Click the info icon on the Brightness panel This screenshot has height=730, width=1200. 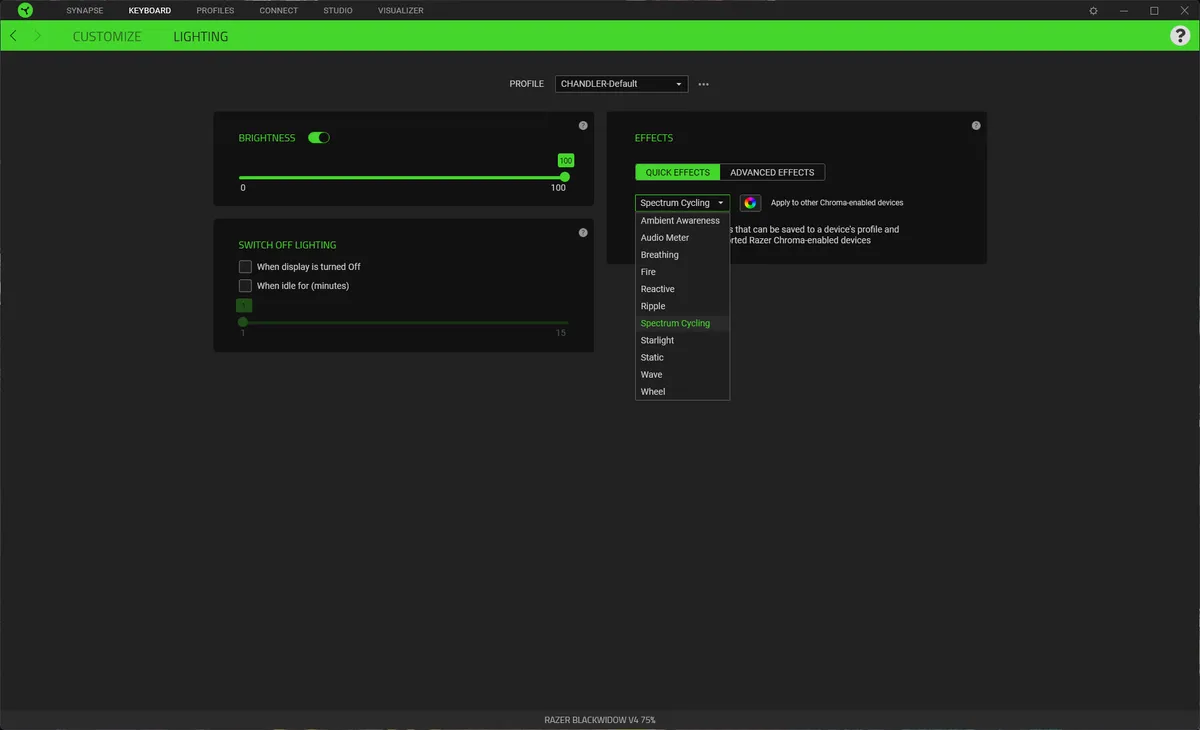click(x=583, y=125)
